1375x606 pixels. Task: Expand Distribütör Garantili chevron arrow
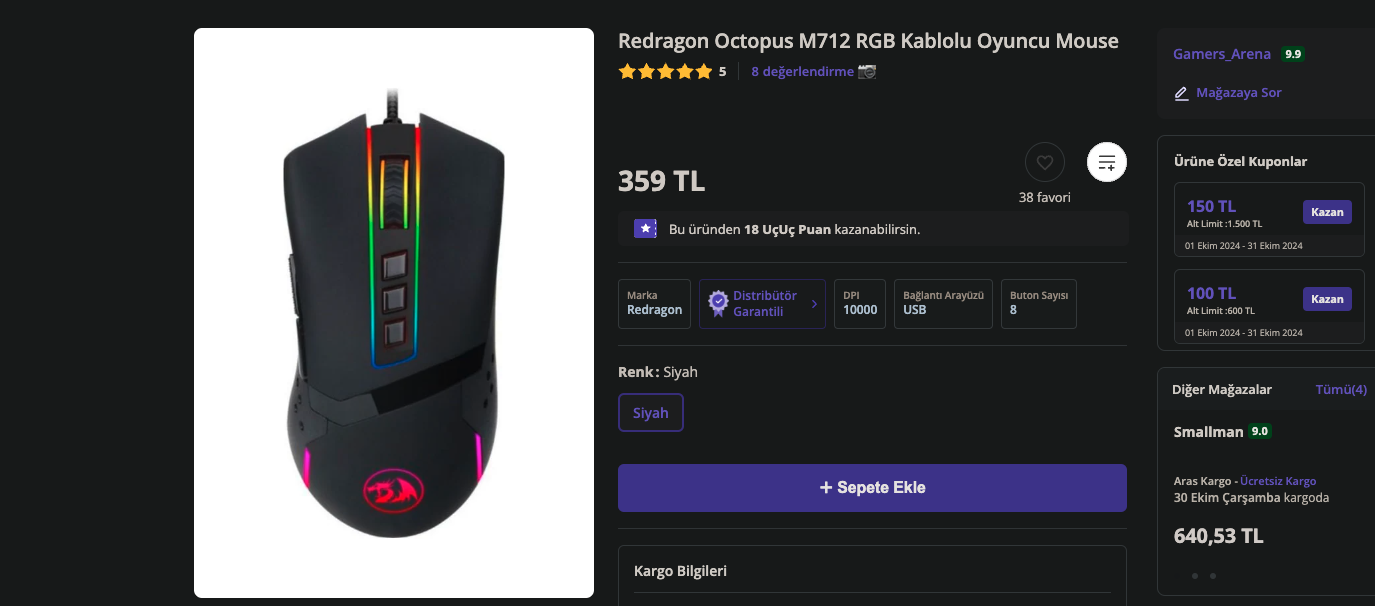[813, 304]
